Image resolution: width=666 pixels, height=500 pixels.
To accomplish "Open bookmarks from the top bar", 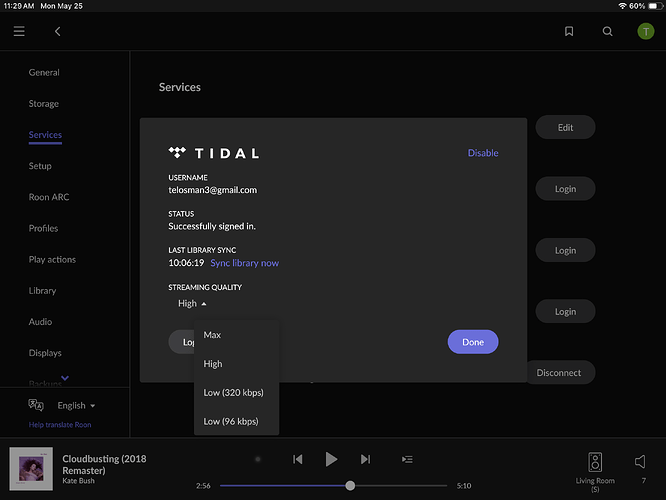I will [569, 31].
